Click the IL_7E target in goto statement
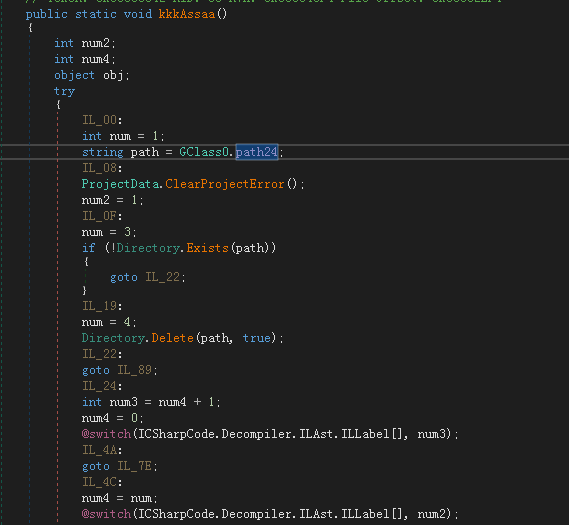The width and height of the screenshot is (569, 525). (x=135, y=466)
